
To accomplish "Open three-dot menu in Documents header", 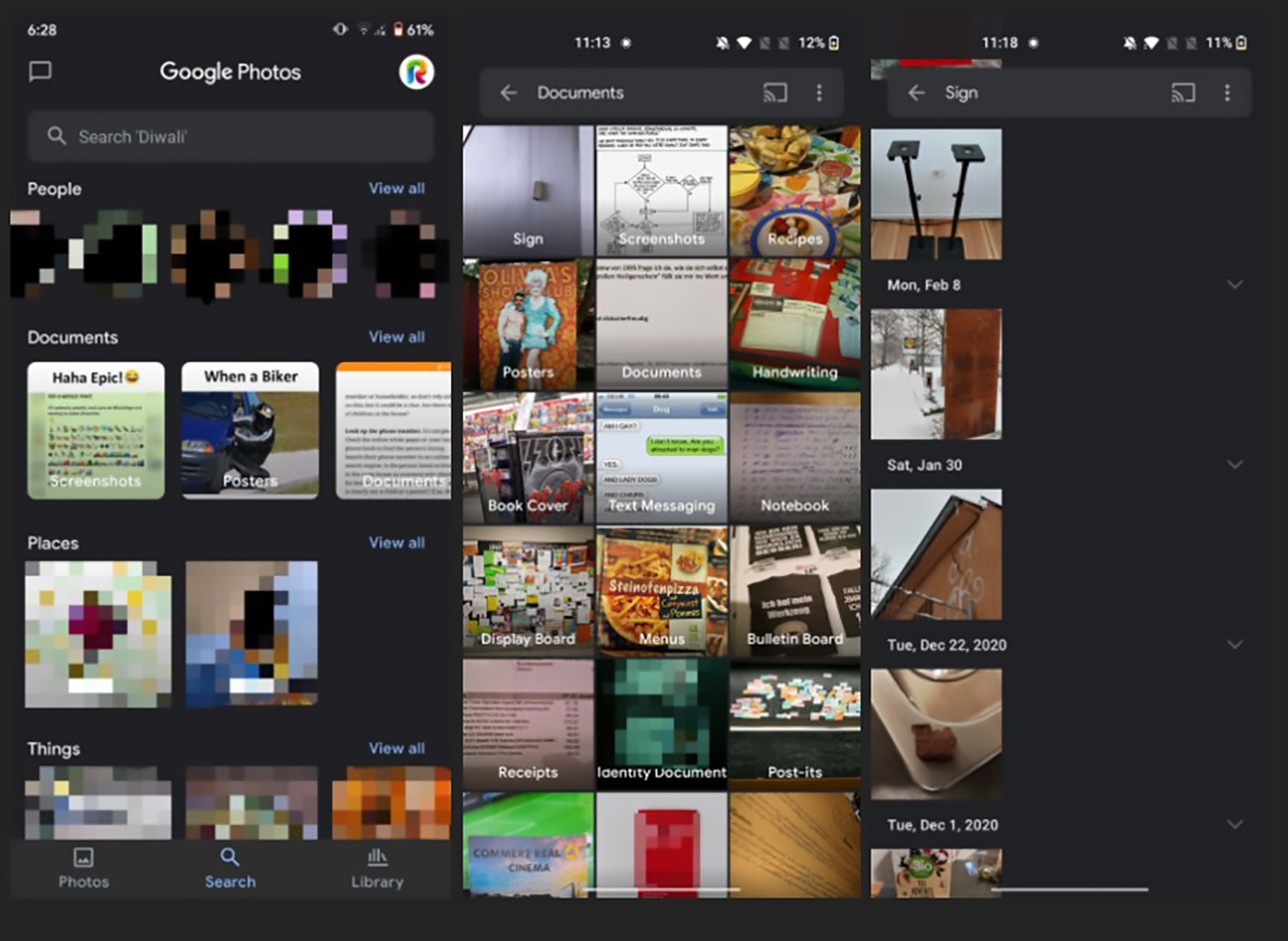I will coord(819,93).
